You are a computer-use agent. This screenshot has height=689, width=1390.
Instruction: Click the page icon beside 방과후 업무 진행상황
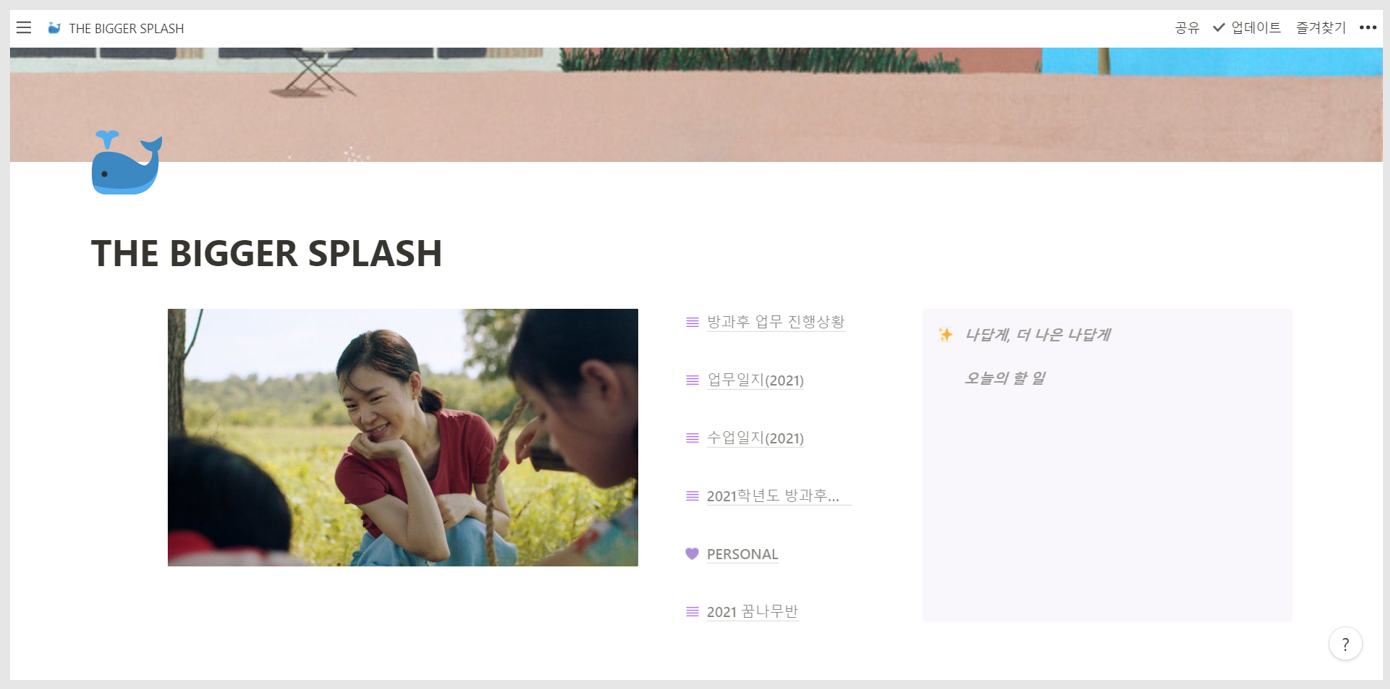pos(692,322)
